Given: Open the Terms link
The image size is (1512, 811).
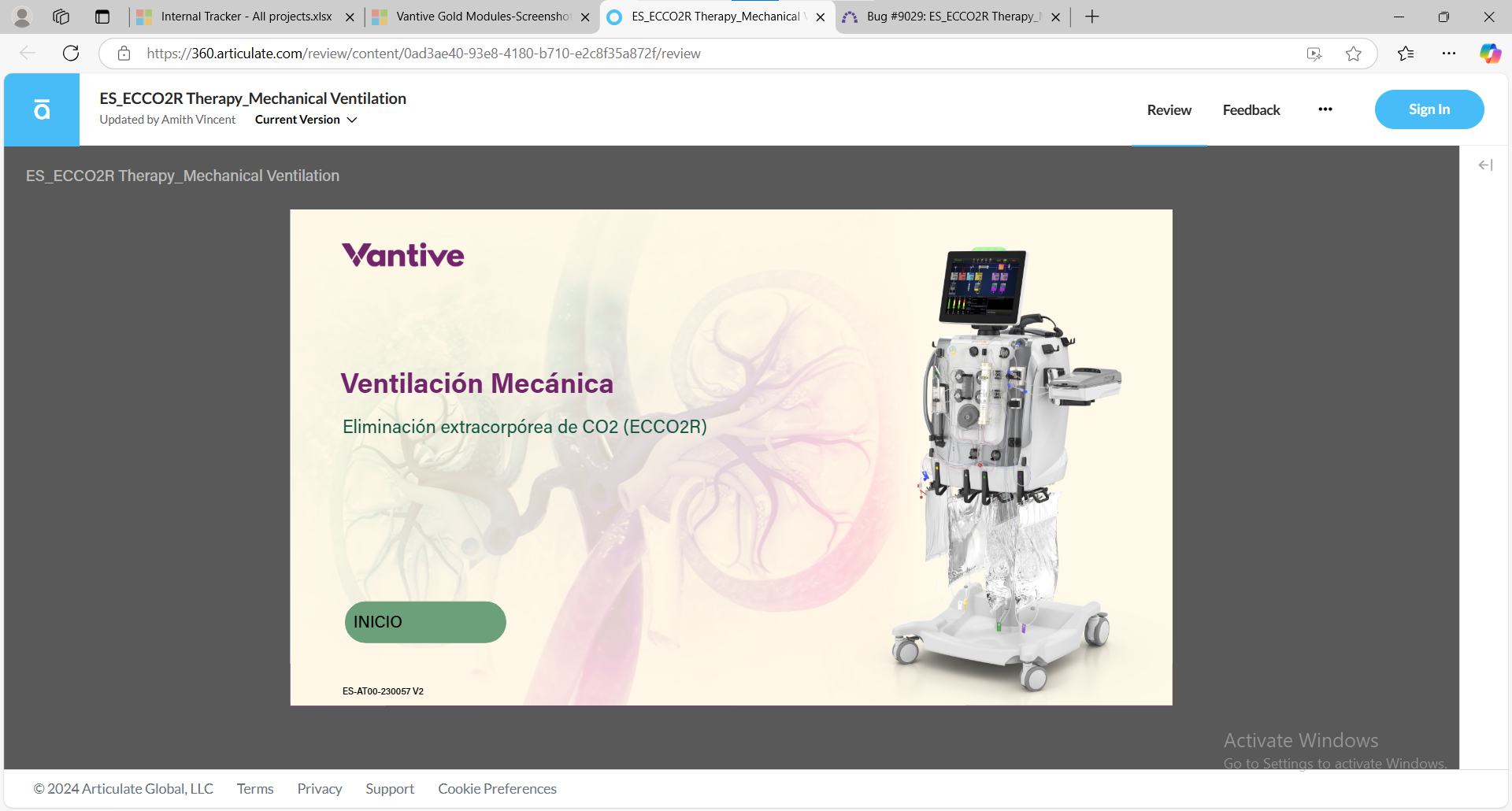Looking at the screenshot, I should 255,789.
